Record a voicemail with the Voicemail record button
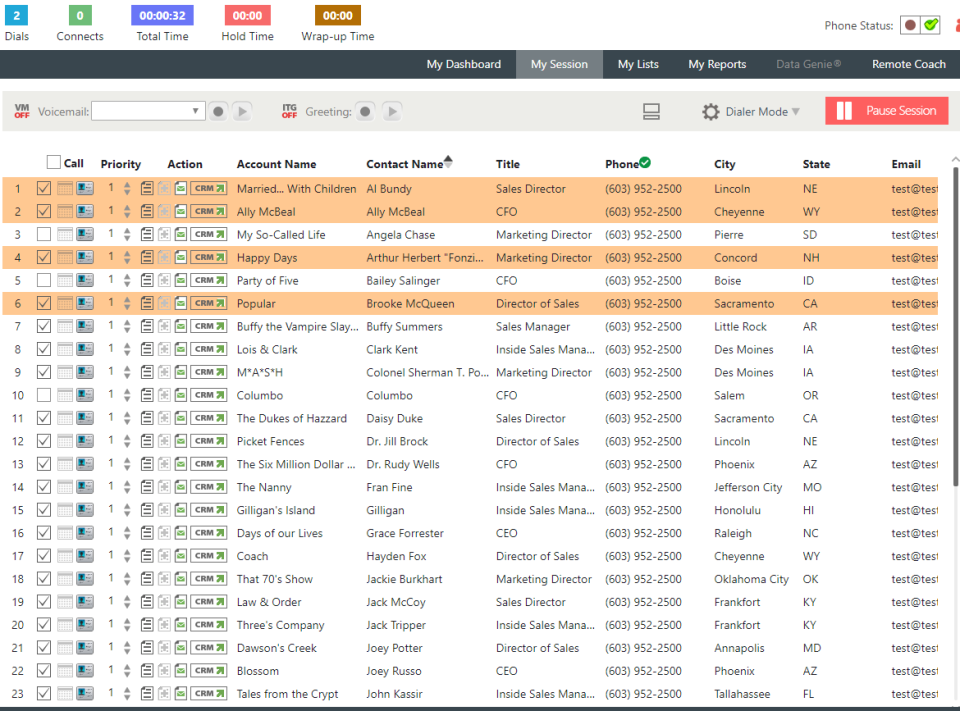Image resolution: width=960 pixels, height=711 pixels. coord(218,111)
